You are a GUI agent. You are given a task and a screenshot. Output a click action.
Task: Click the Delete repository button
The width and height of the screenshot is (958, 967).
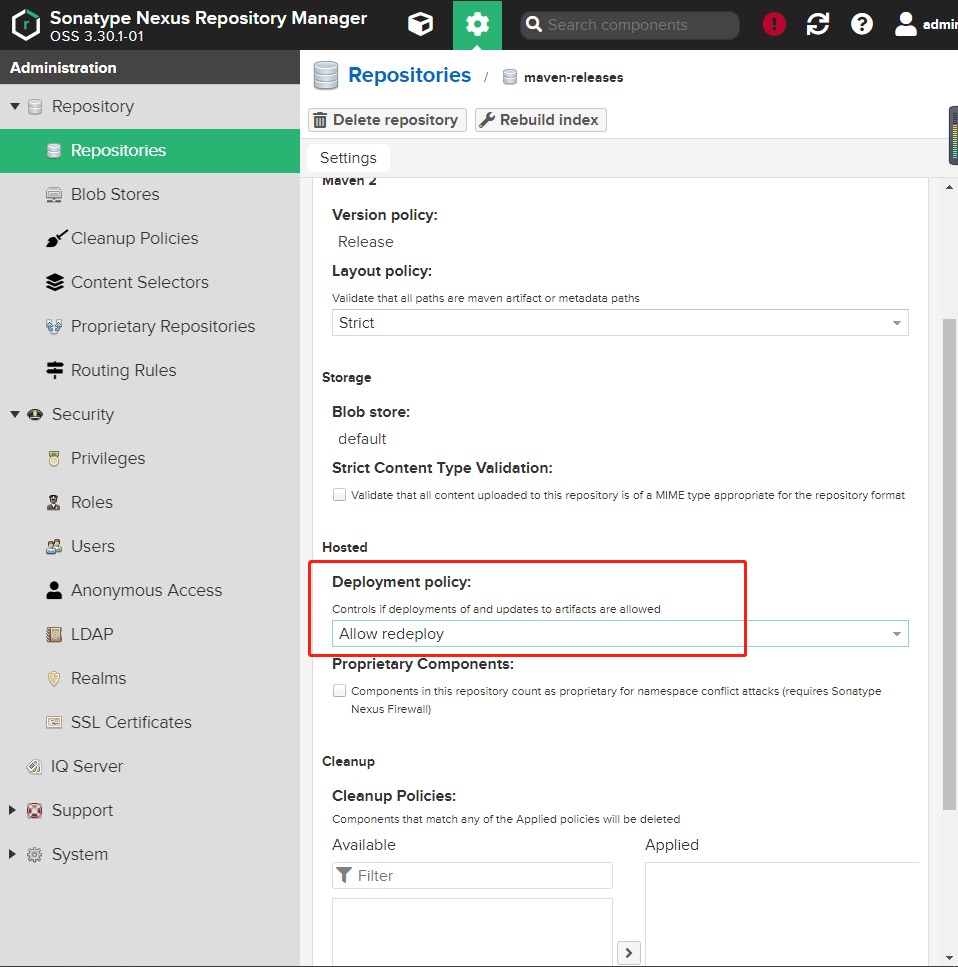click(x=387, y=120)
